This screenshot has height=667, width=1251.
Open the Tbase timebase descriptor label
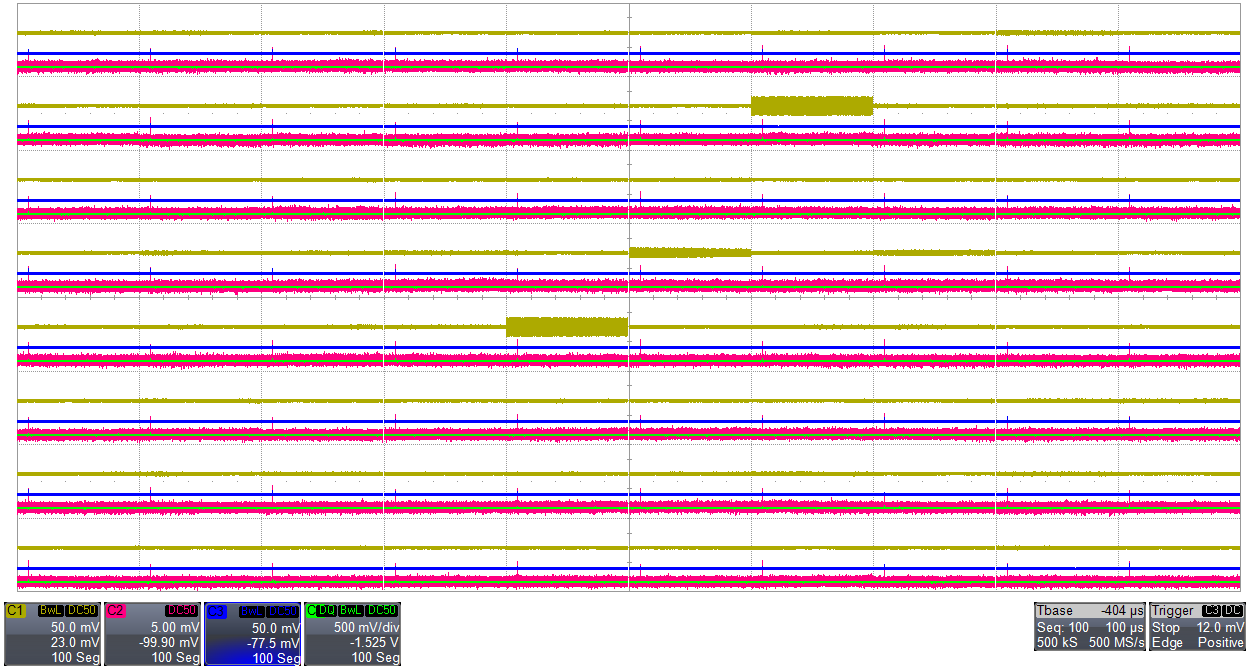coord(1056,610)
